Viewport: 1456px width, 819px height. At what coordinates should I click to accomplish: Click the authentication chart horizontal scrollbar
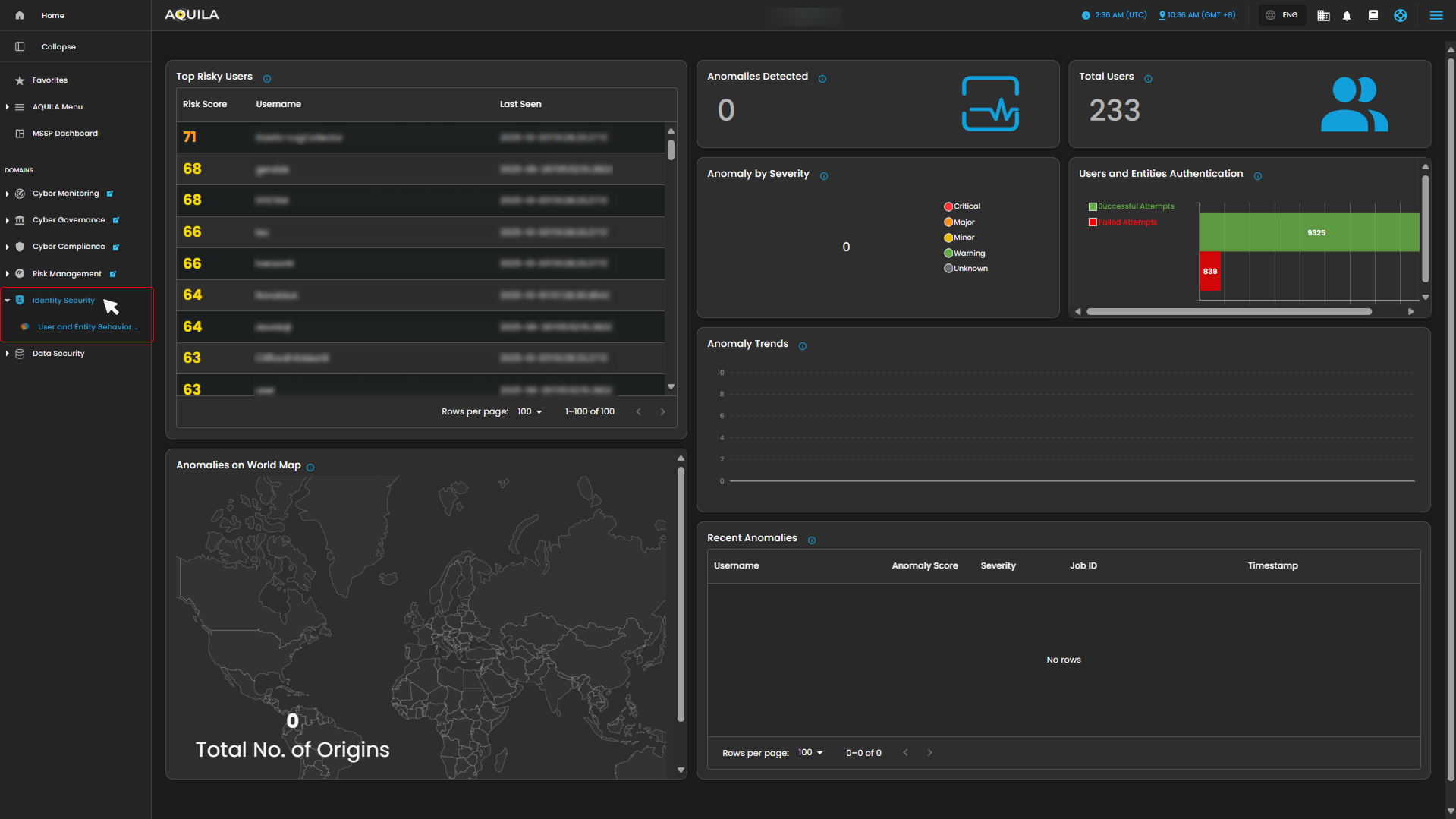click(x=1228, y=312)
